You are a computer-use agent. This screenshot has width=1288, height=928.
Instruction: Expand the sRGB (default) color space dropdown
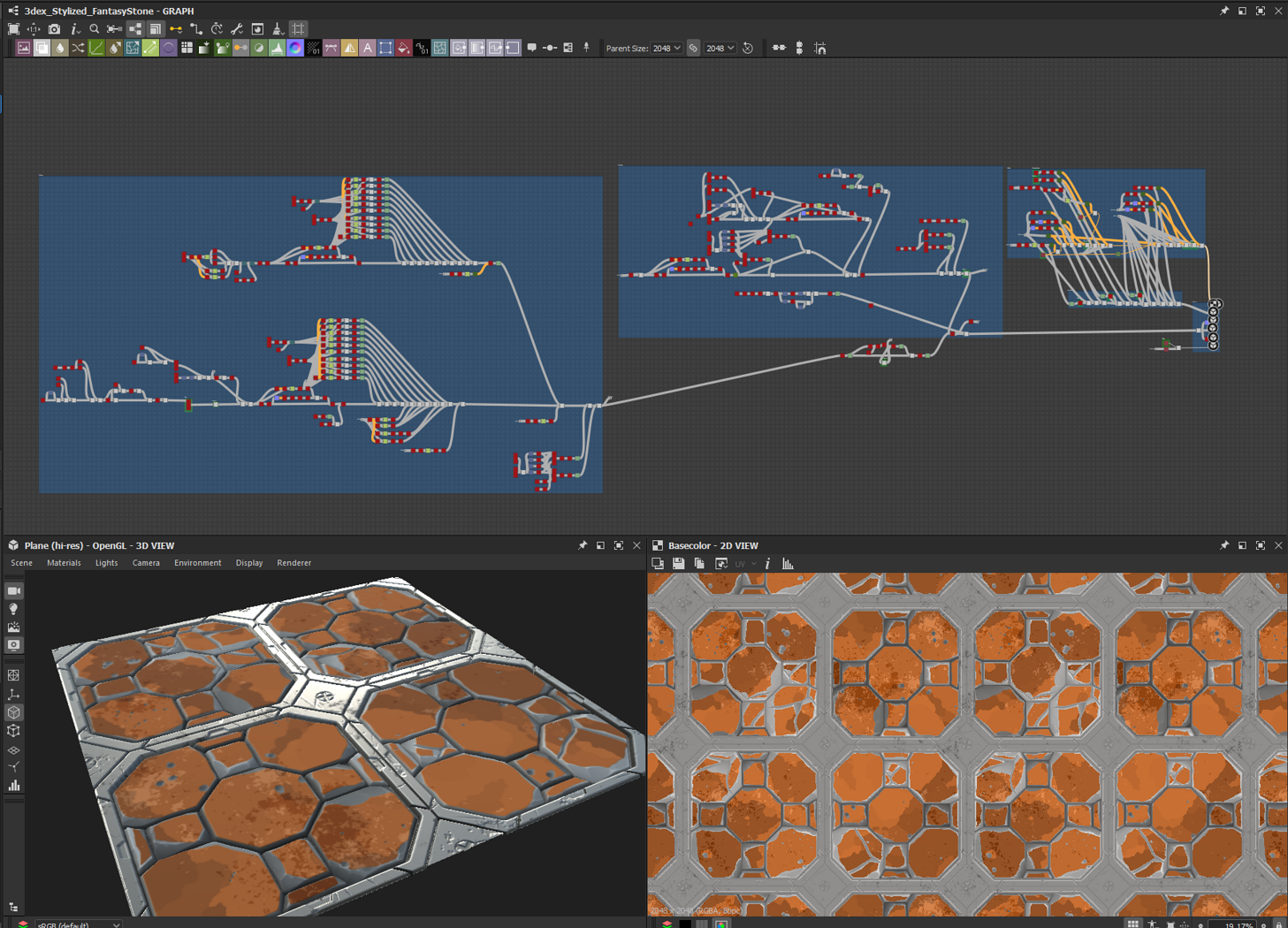point(78,924)
